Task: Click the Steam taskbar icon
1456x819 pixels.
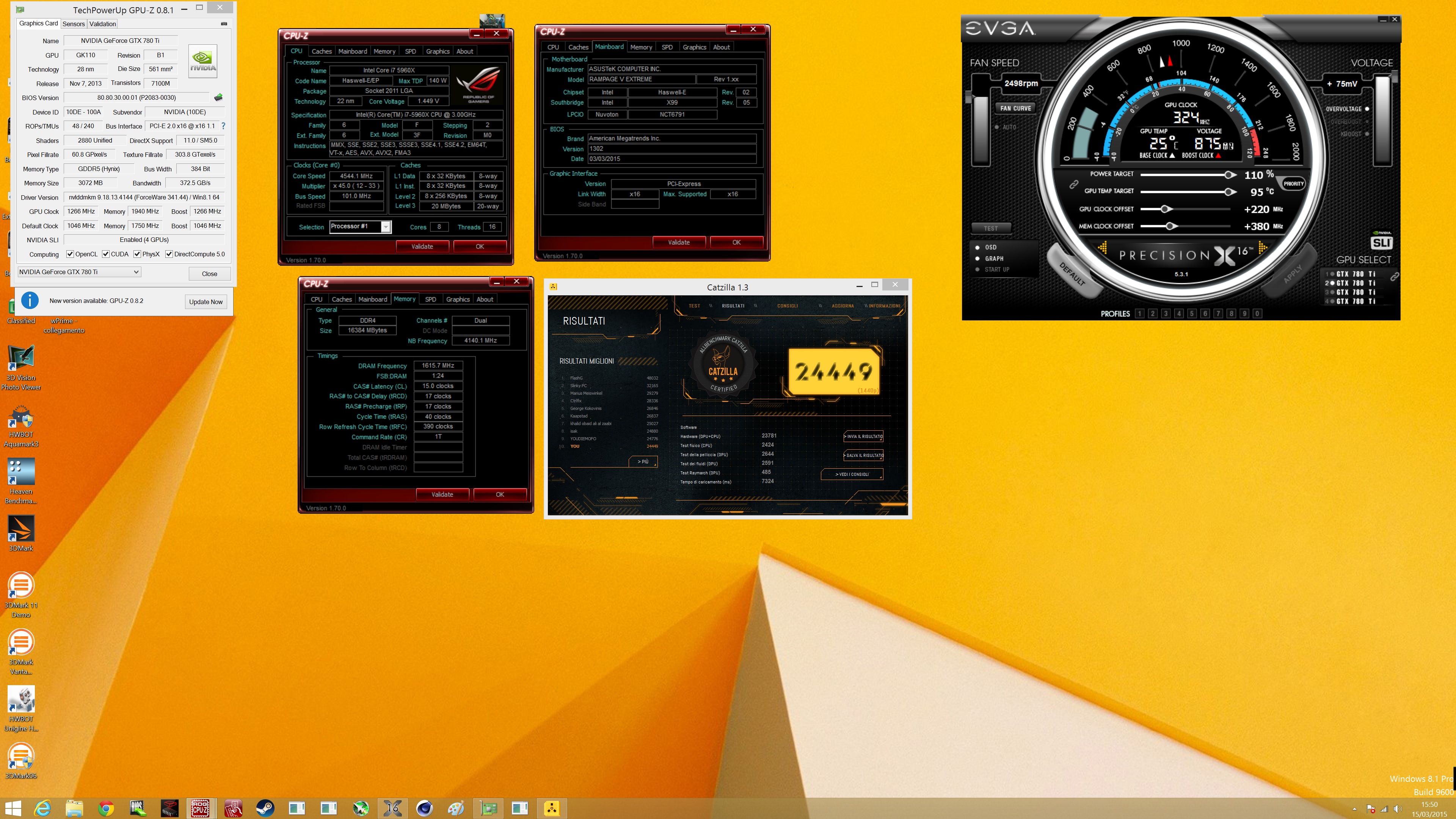Action: [265, 808]
